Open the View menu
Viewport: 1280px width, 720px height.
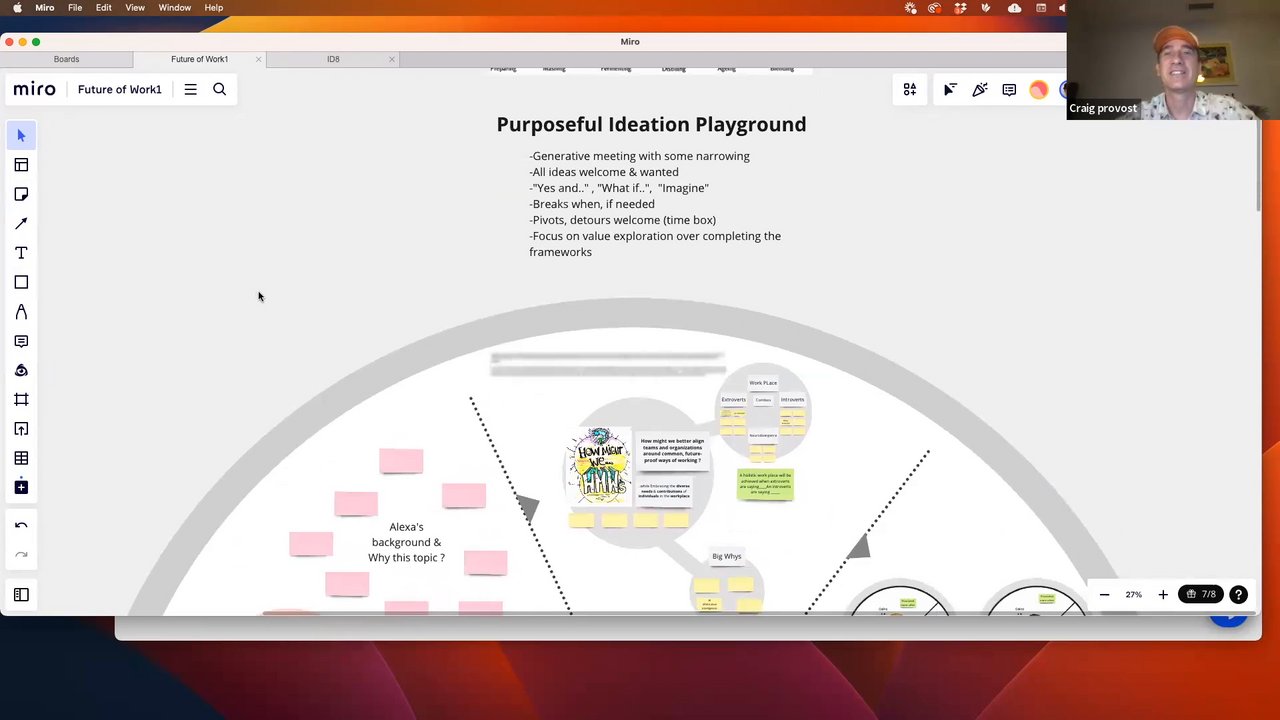[135, 8]
